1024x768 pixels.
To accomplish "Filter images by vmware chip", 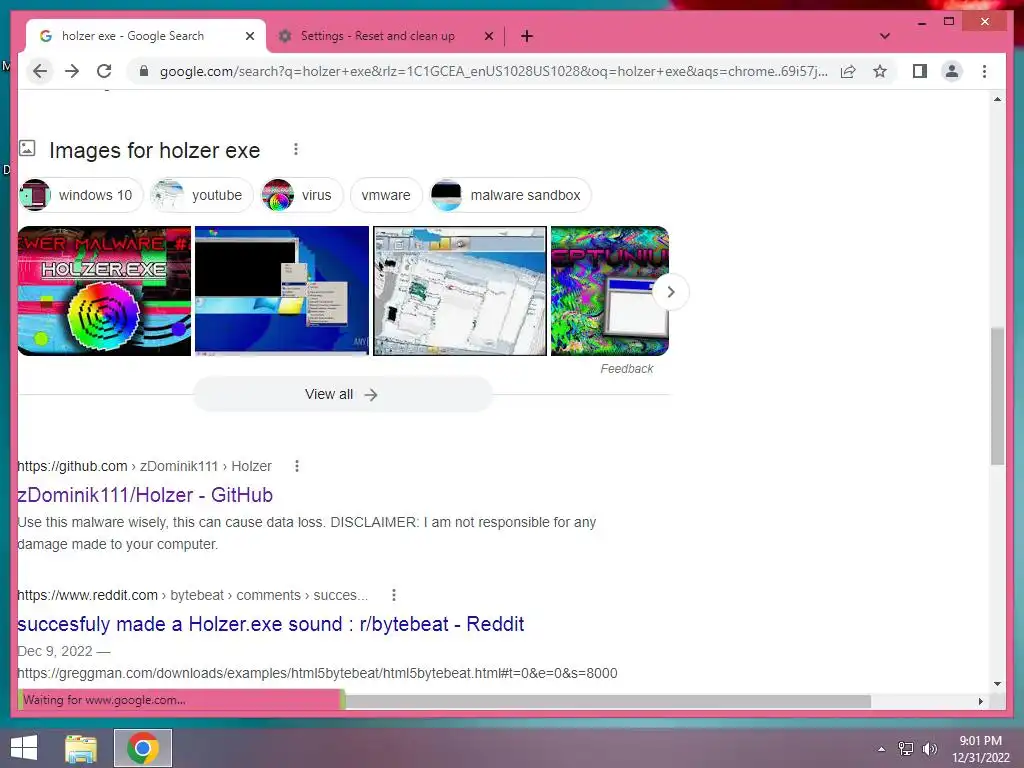I will click(x=386, y=195).
